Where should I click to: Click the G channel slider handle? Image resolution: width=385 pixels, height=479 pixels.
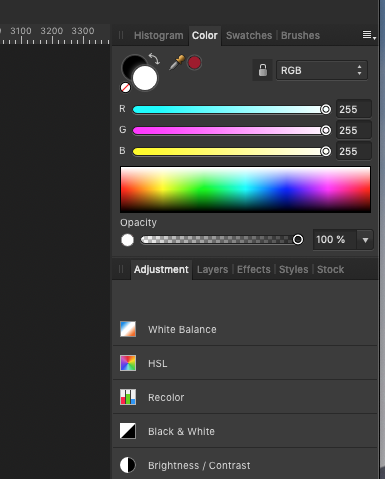[x=326, y=130]
